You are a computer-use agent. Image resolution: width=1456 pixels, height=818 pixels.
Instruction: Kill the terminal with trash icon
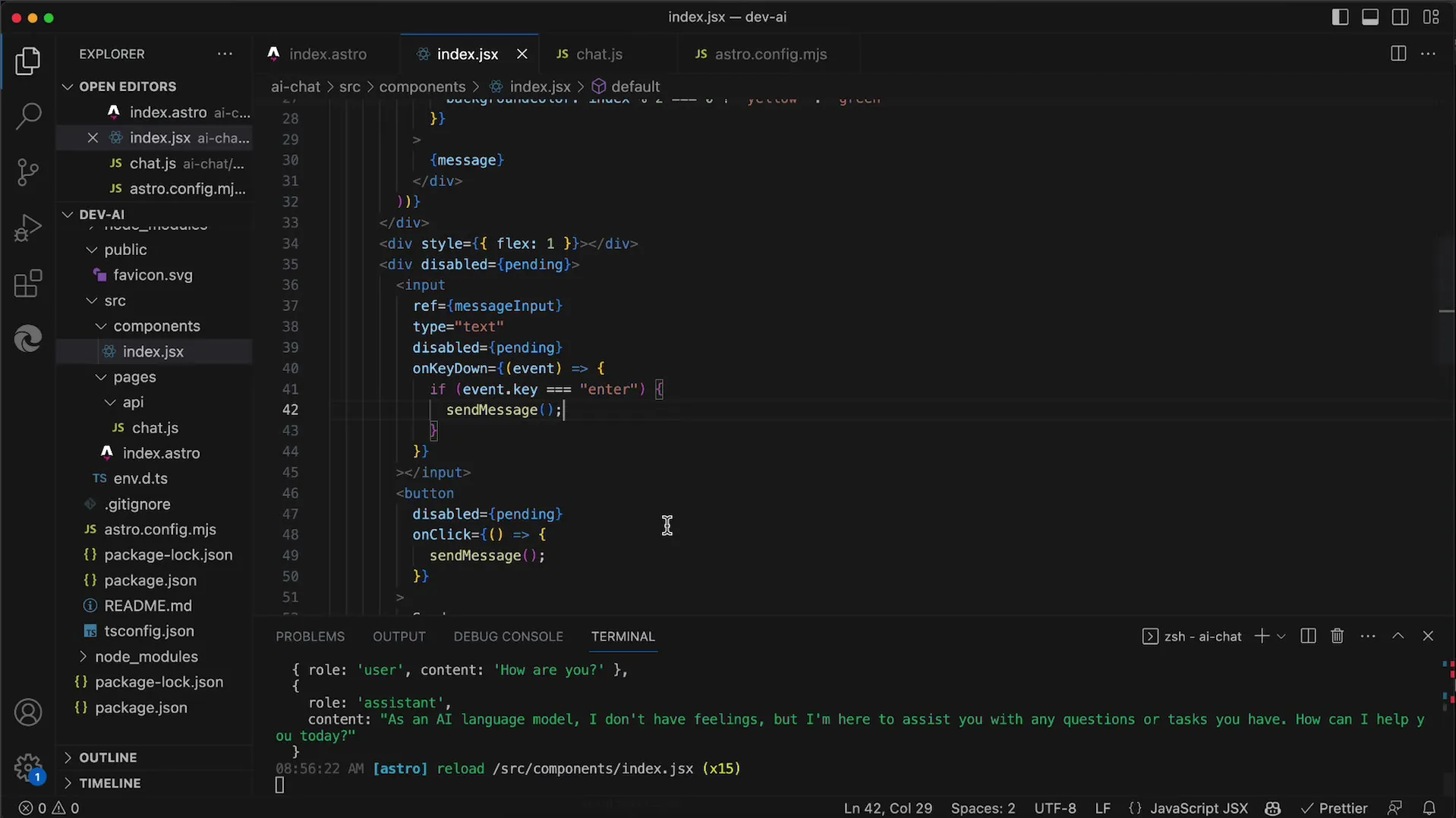click(x=1338, y=636)
